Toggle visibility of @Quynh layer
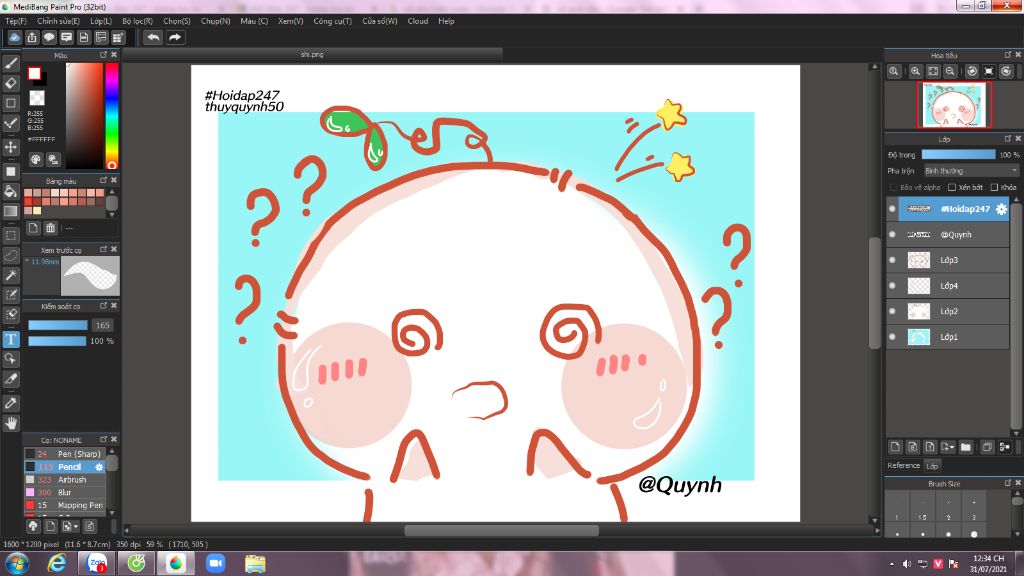The width and height of the screenshot is (1024, 576). coord(892,234)
